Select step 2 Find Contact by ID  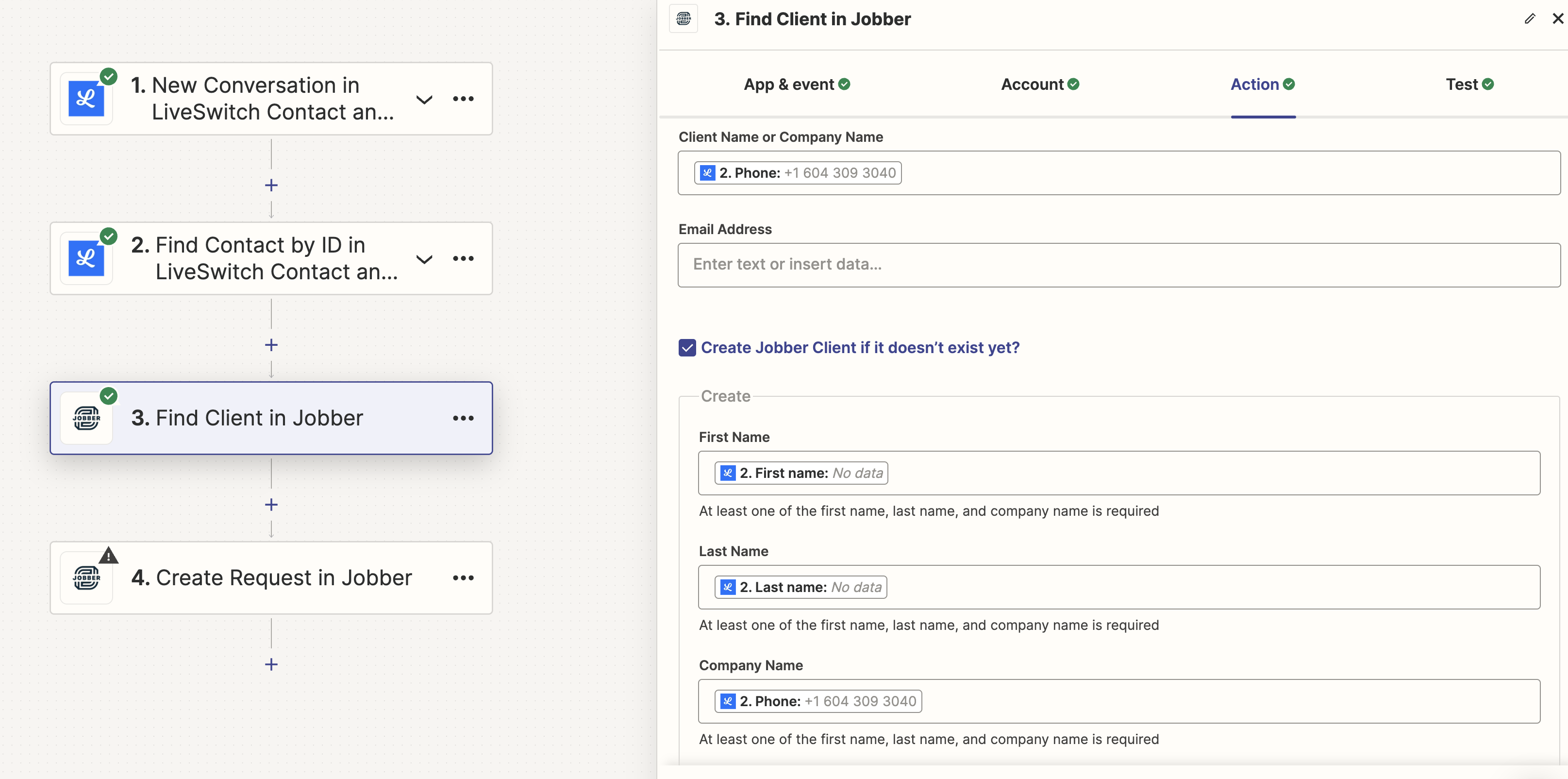click(271, 258)
